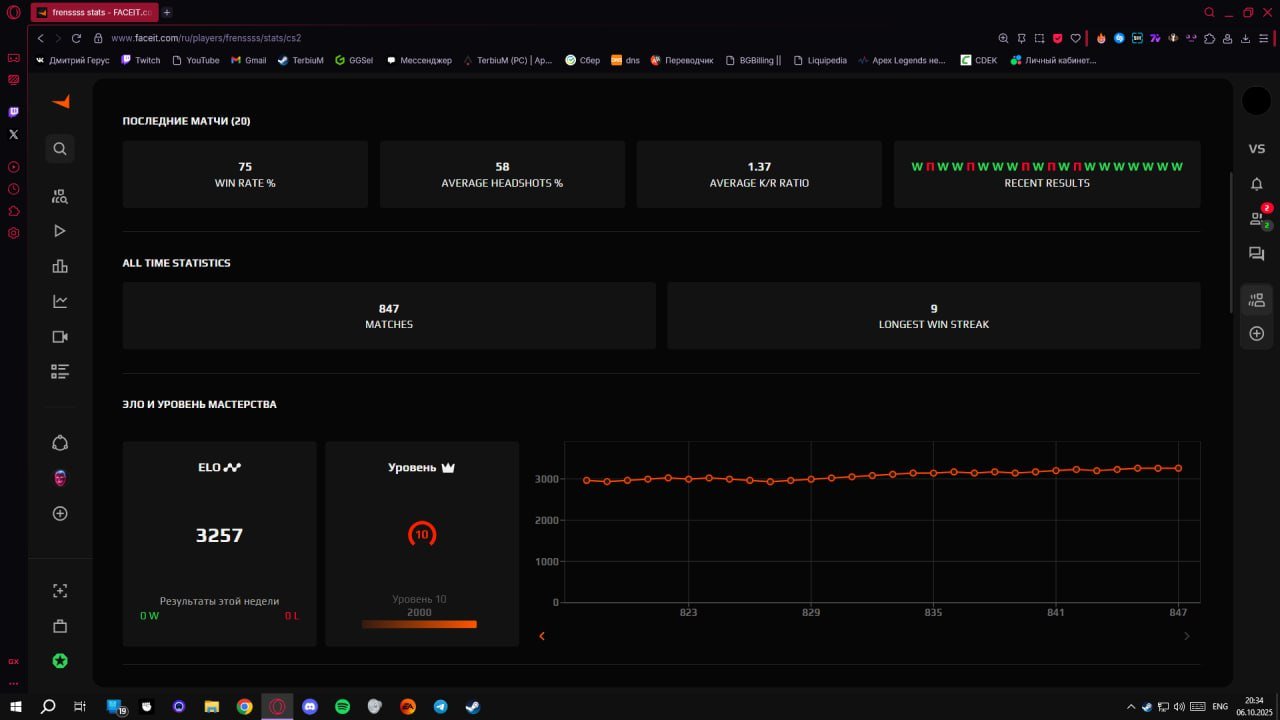The height and width of the screenshot is (720, 1280).
Task: Go to next chart page with right arrow
Action: click(x=1187, y=636)
